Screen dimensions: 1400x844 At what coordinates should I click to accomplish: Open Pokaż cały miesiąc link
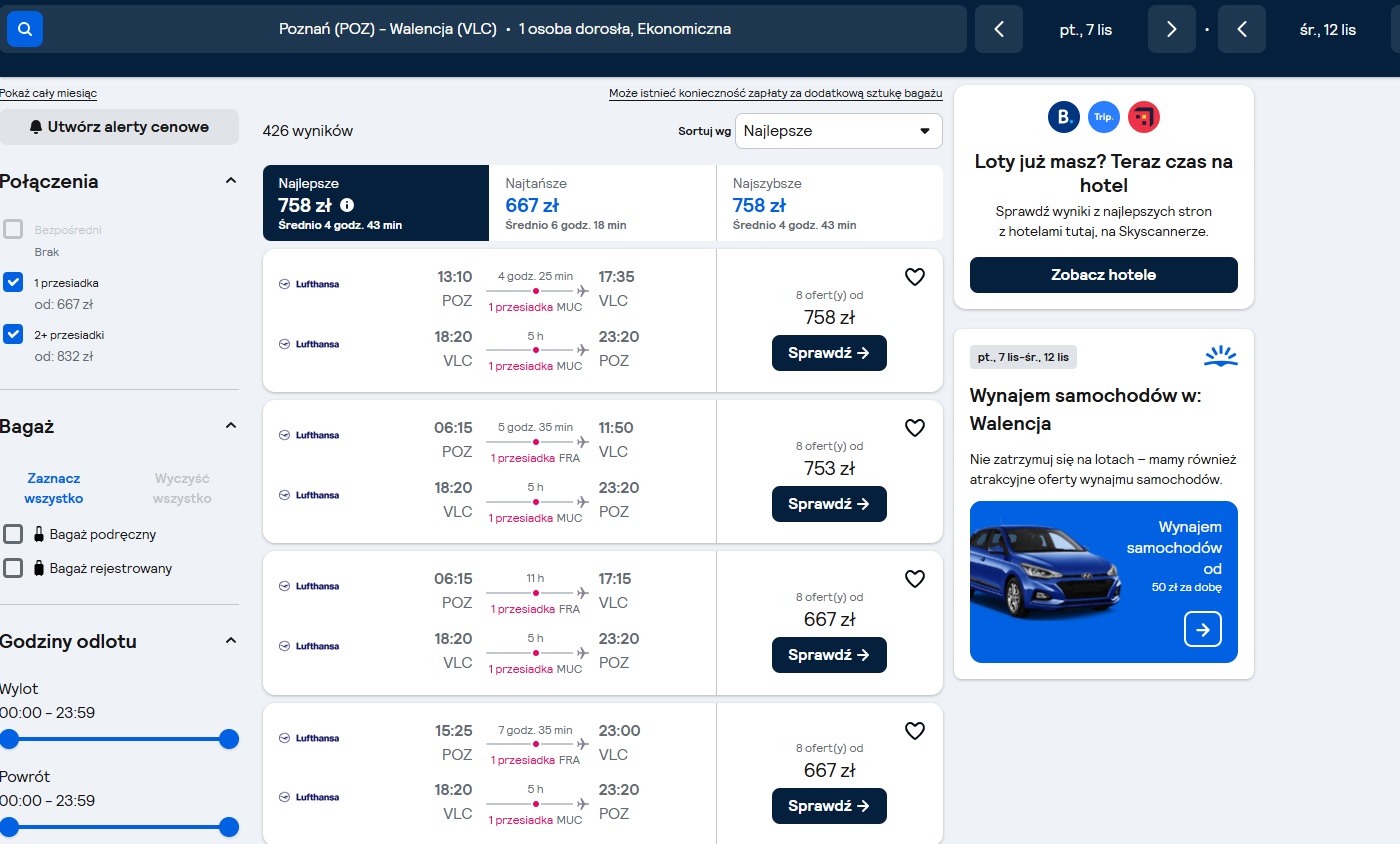tap(48, 93)
